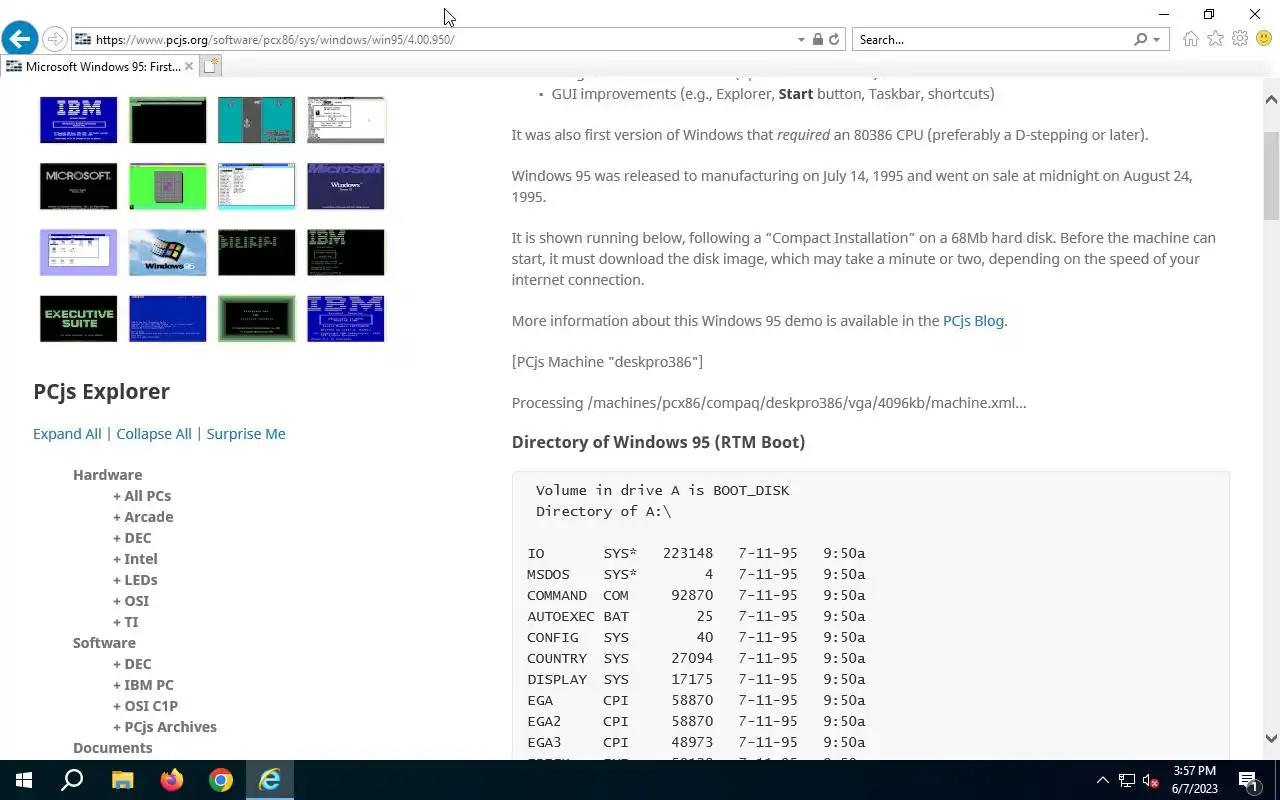1280x800 pixels.
Task: Click the AUTOEXEC BAT directory row
Action: [696, 616]
